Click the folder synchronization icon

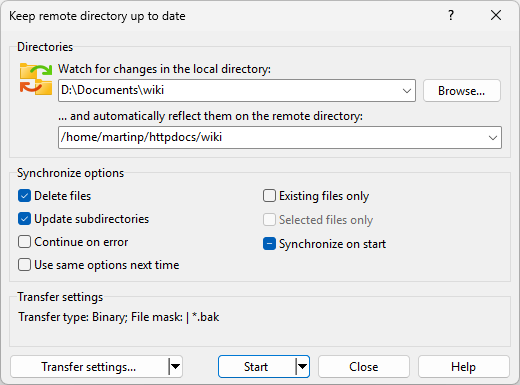[x=36, y=79]
